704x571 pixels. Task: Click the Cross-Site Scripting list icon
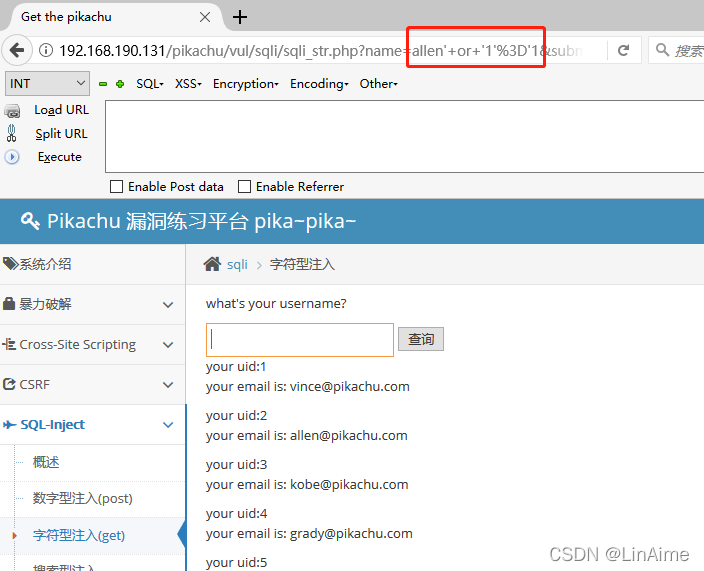click(x=9, y=344)
